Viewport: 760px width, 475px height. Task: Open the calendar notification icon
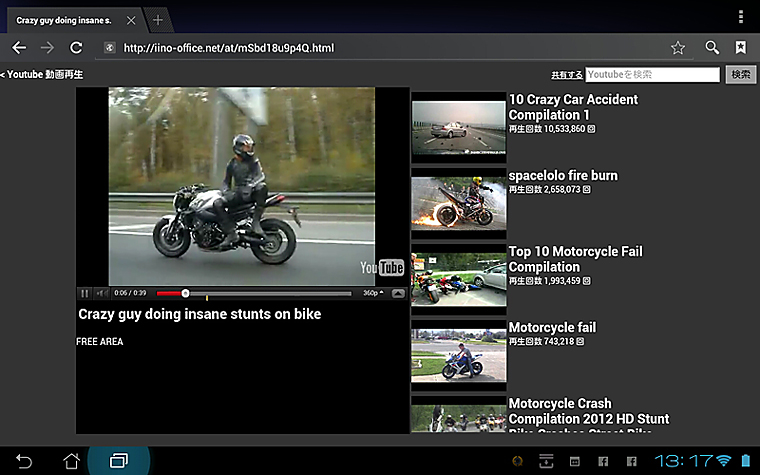tap(574, 461)
